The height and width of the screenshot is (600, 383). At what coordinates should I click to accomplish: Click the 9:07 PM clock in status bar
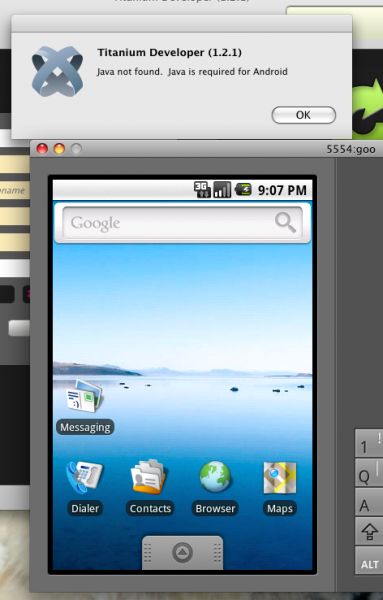(x=282, y=190)
